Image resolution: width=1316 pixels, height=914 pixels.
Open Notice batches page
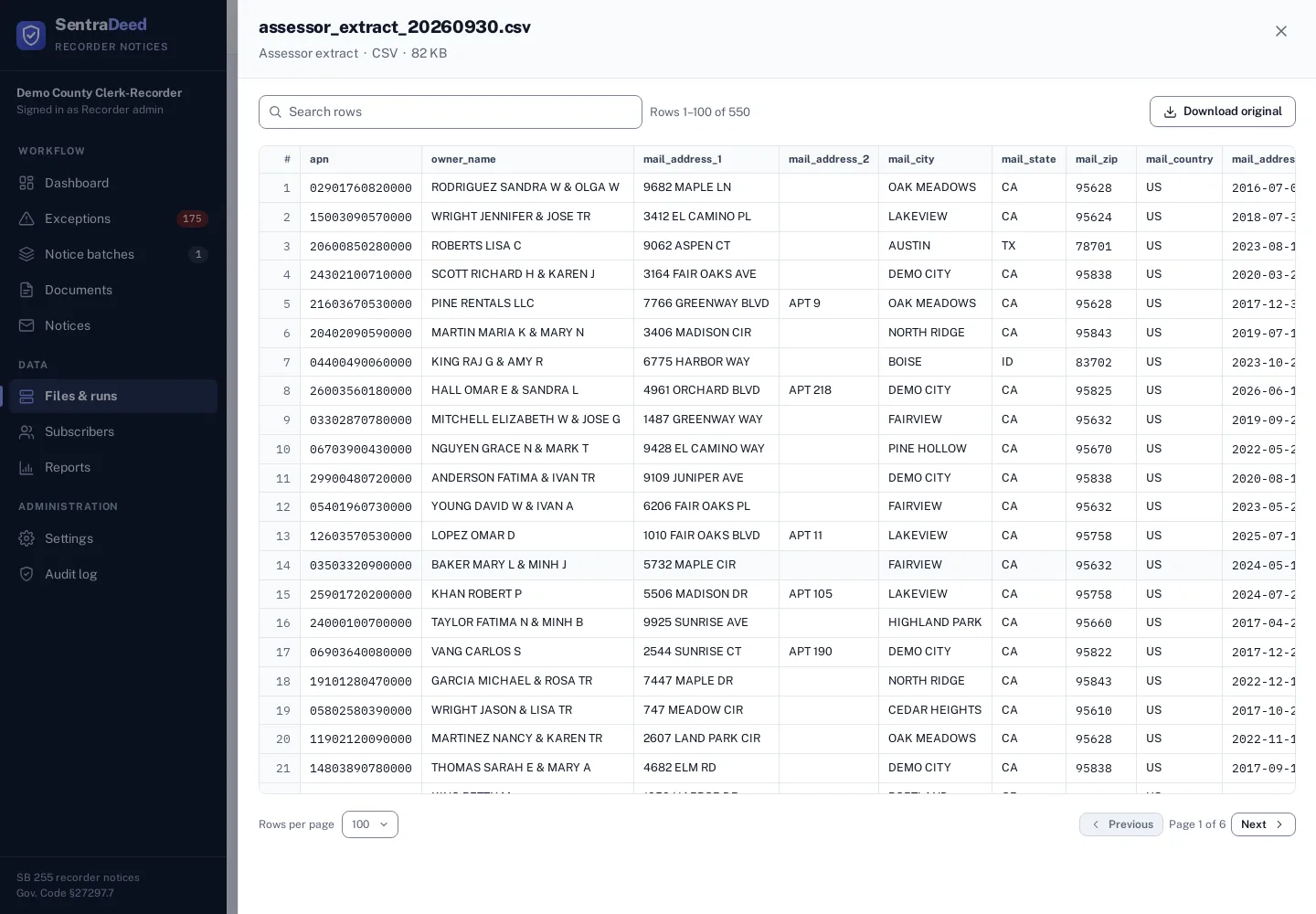(113, 254)
